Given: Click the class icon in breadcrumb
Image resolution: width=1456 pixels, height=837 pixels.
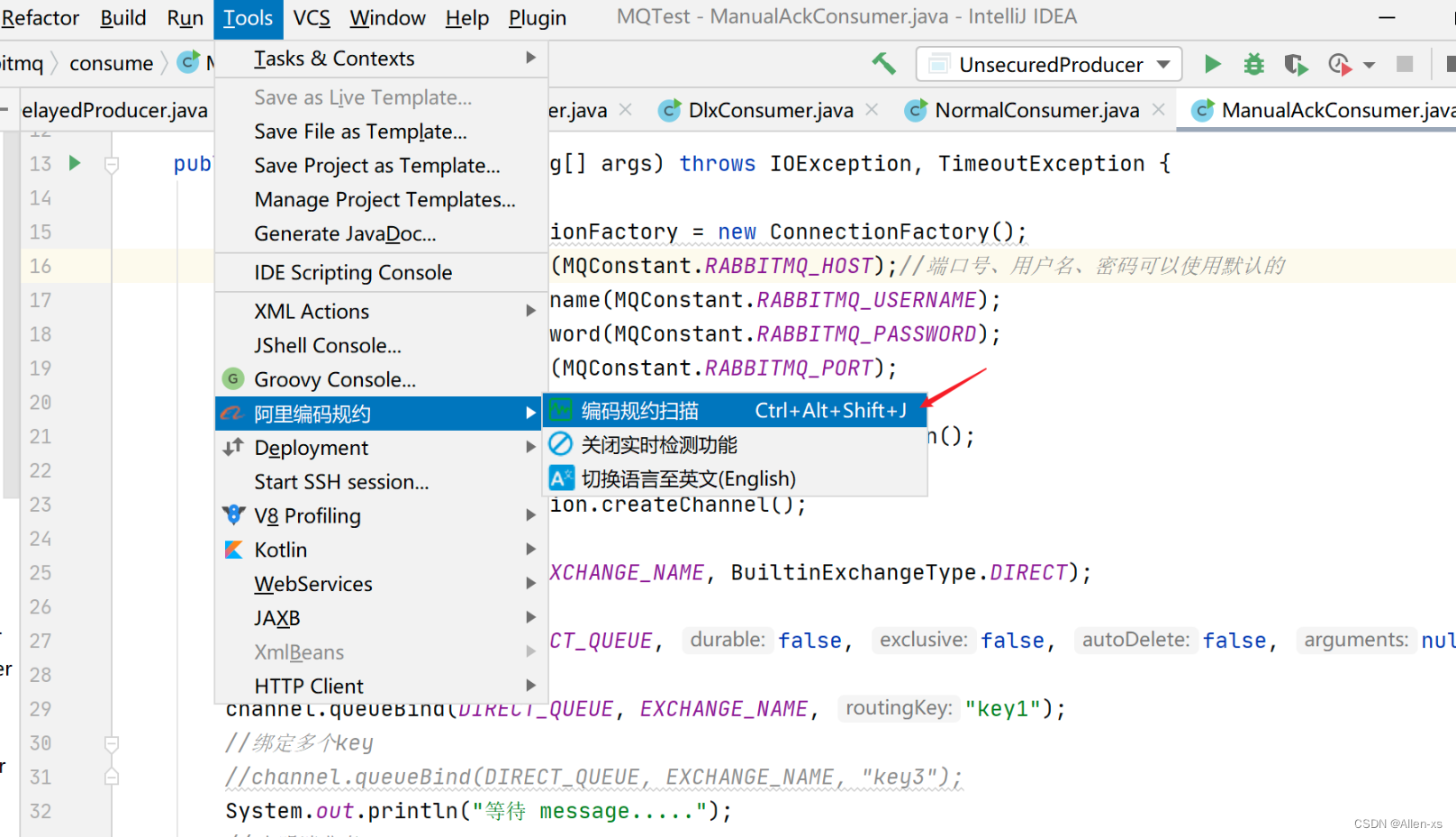Looking at the screenshot, I should point(188,62).
